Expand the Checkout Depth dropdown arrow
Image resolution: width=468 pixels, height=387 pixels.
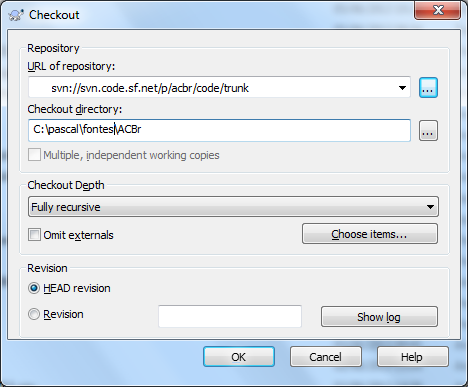coord(430,207)
